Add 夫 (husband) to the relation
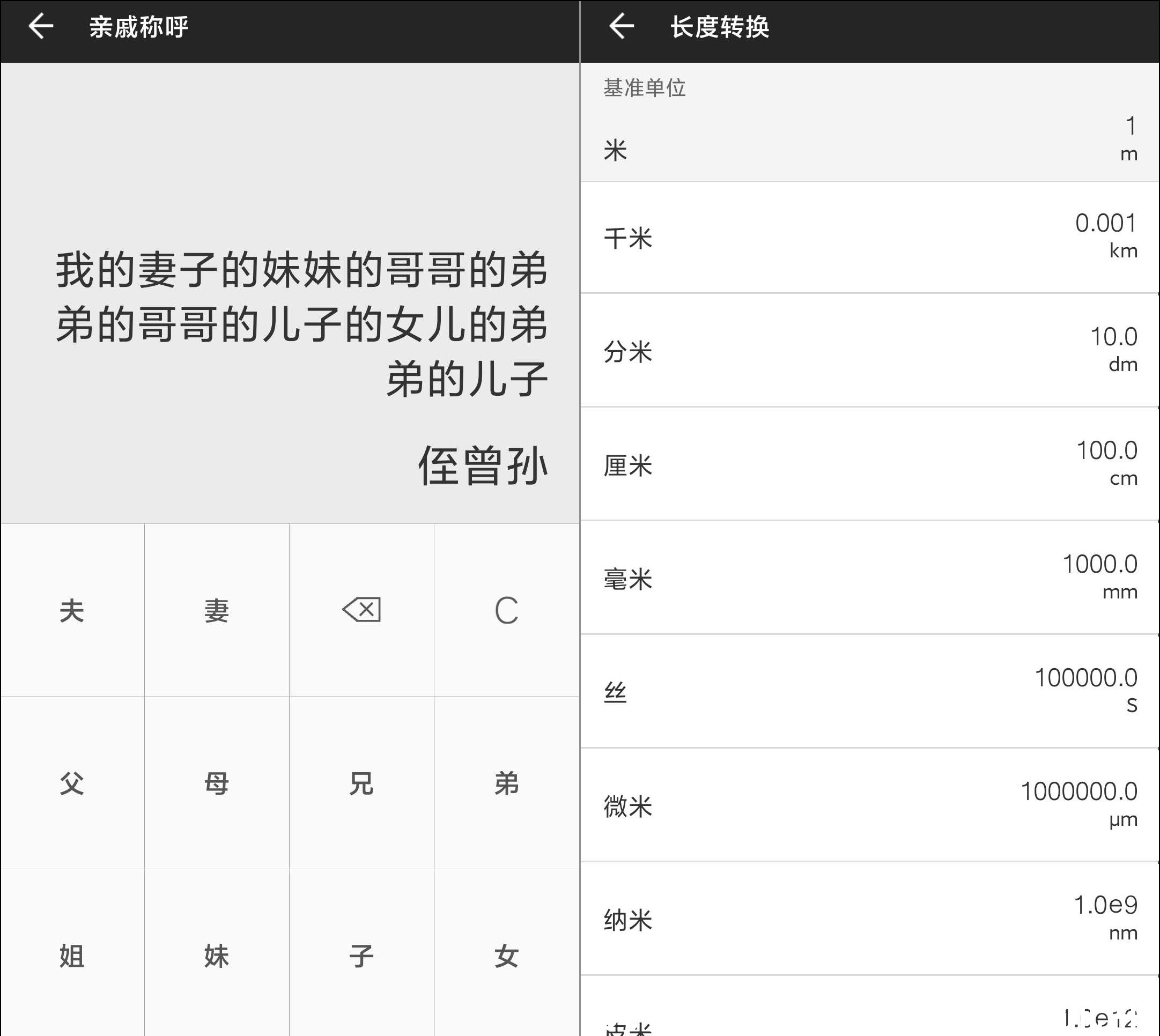 pyautogui.click(x=72, y=610)
